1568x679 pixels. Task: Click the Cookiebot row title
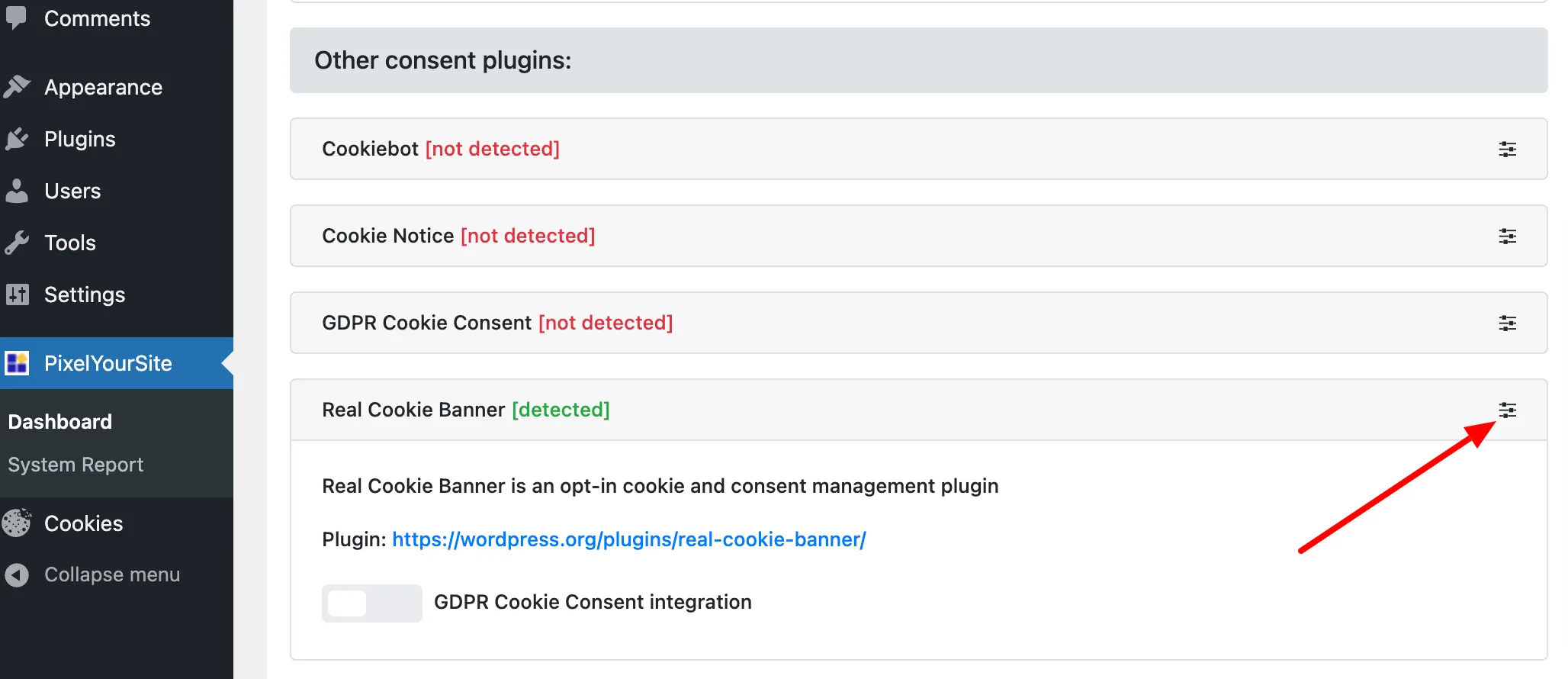[370, 149]
